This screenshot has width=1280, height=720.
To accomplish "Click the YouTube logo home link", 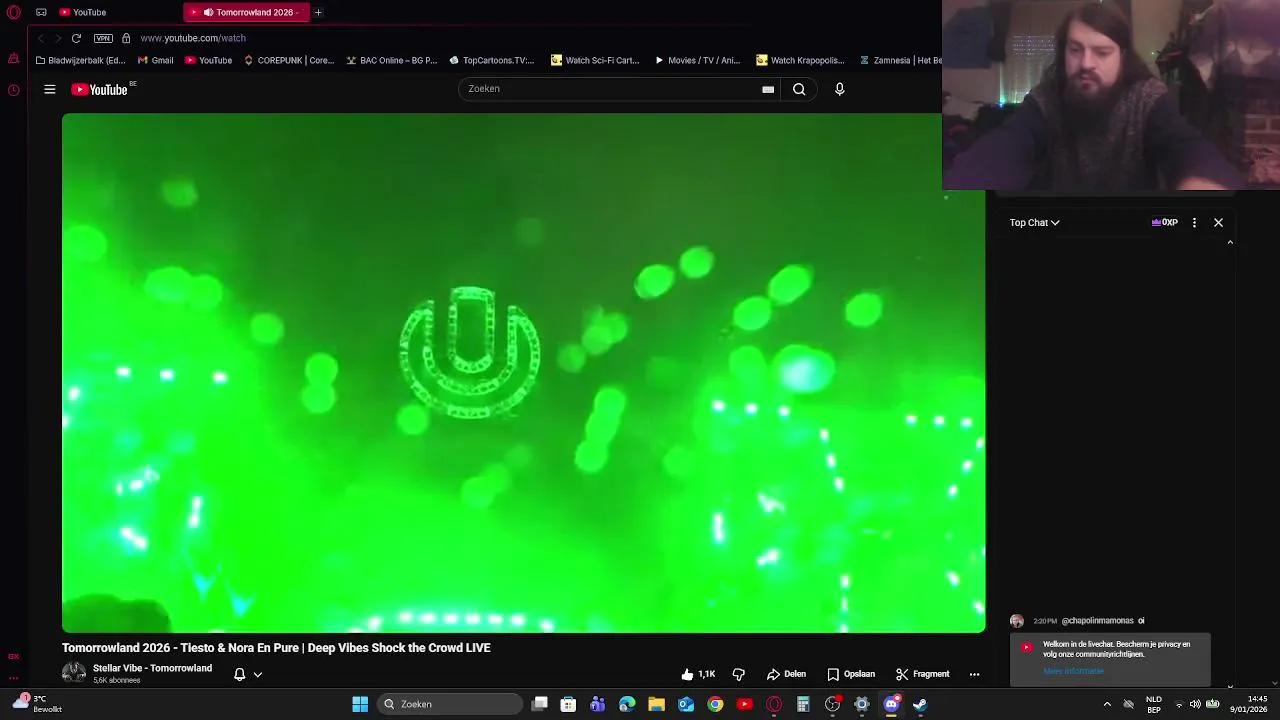I will click(100, 89).
